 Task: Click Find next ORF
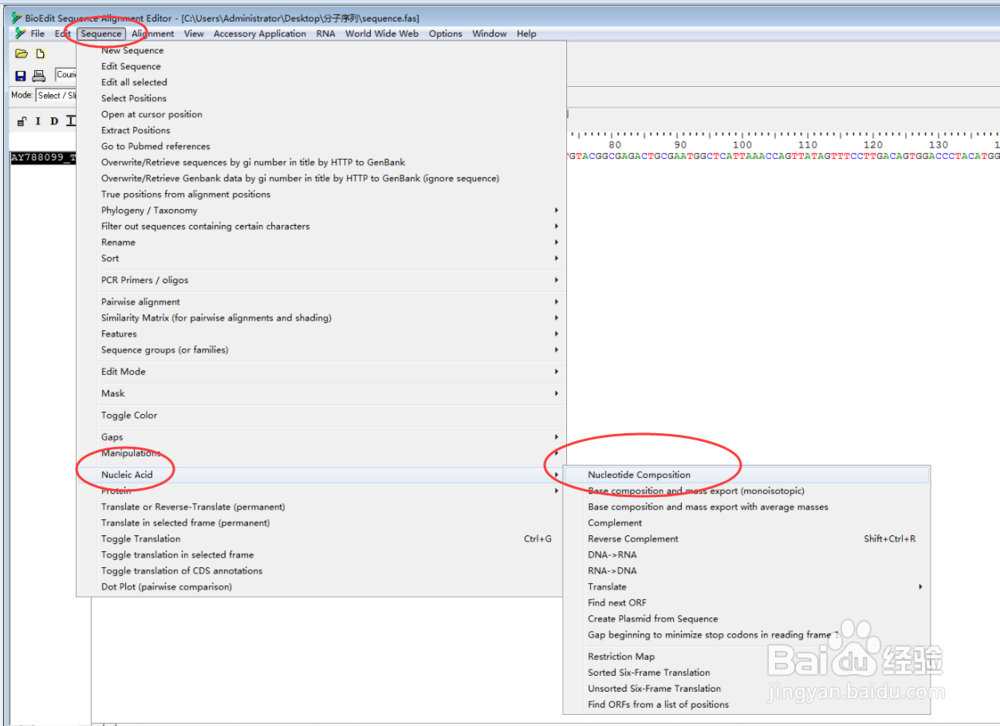747,602
